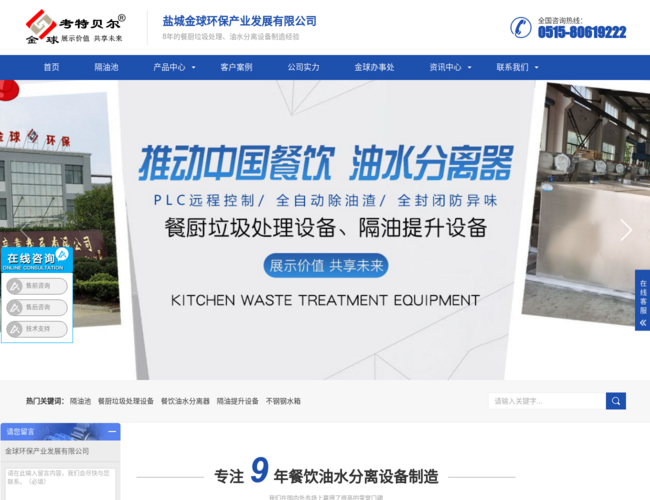Minimize the 请您留言 message panel
This screenshot has height=500, width=650.
[x=113, y=432]
